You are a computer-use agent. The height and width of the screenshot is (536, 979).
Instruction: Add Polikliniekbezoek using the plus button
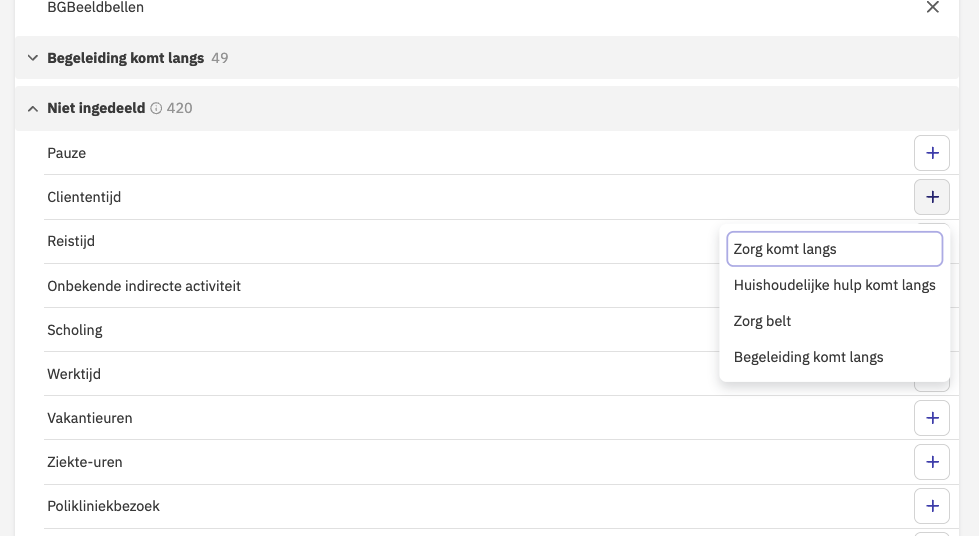coord(932,506)
